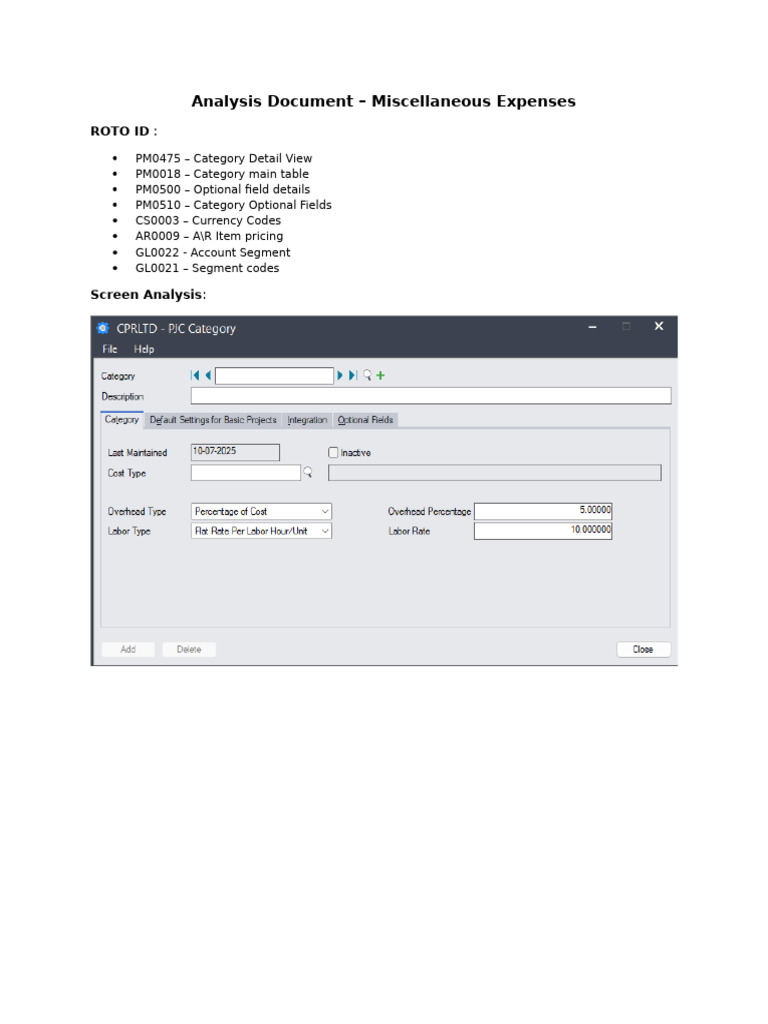The height and width of the screenshot is (1024, 768).
Task: Minimize the PJC Category window
Action: [592, 327]
